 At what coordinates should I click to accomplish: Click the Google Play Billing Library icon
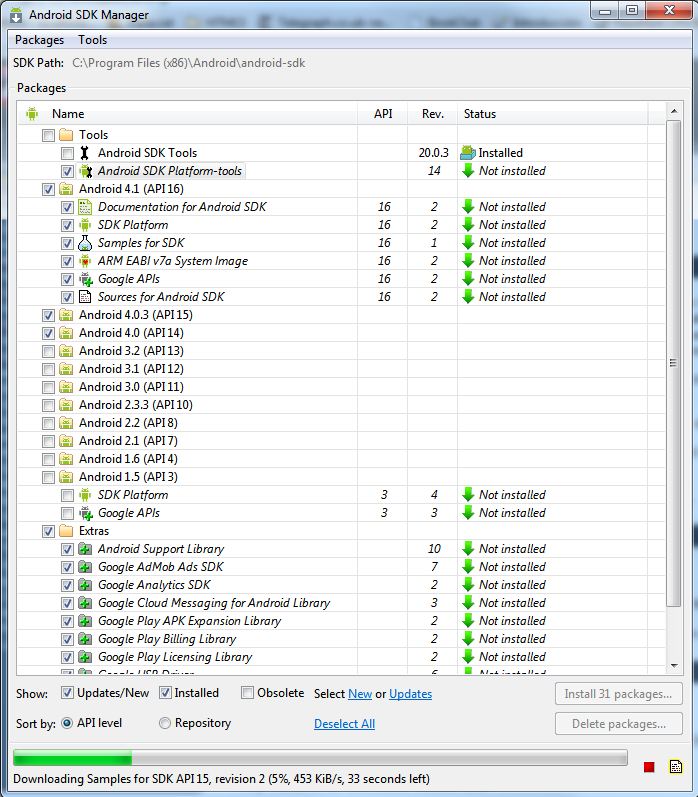tap(85, 639)
